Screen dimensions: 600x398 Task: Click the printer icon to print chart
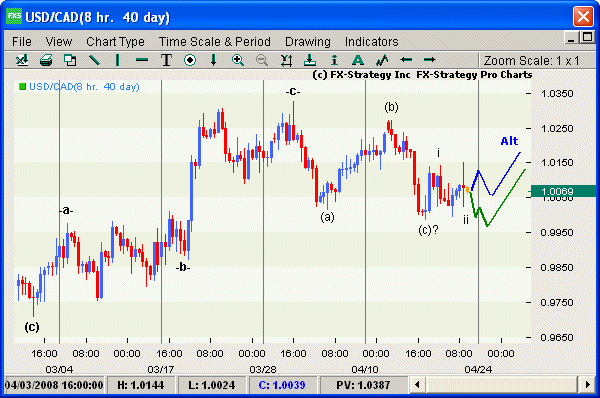(x=46, y=60)
